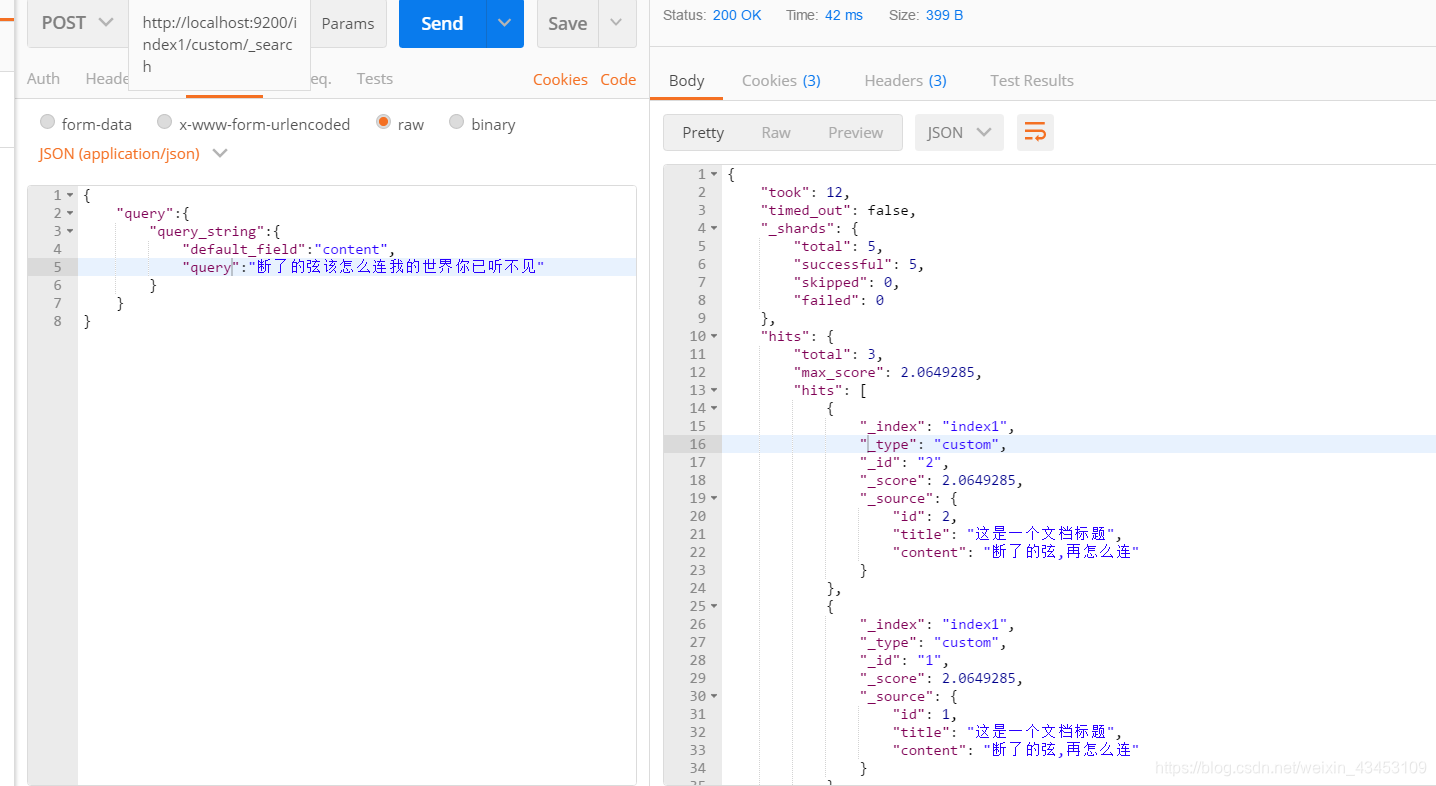1436x786 pixels.
Task: Open the Send button dropdown arrow
Action: (x=505, y=23)
